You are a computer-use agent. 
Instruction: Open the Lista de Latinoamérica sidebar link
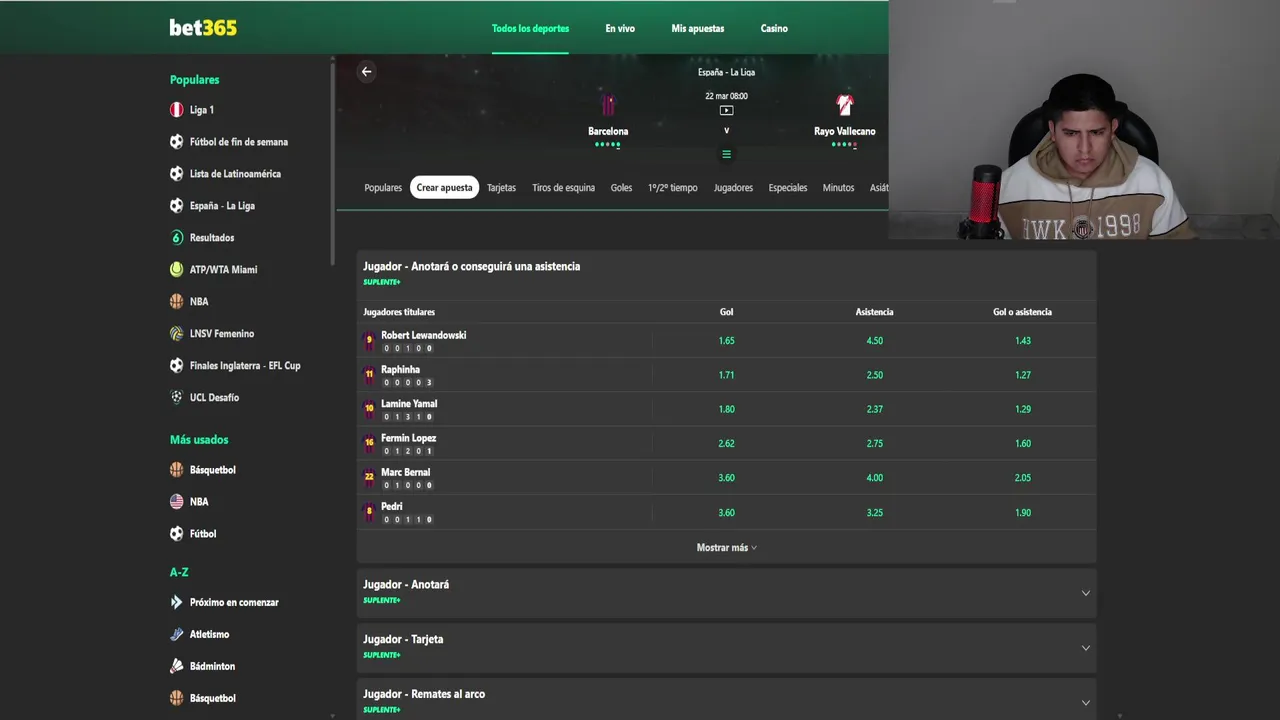tap(235, 174)
